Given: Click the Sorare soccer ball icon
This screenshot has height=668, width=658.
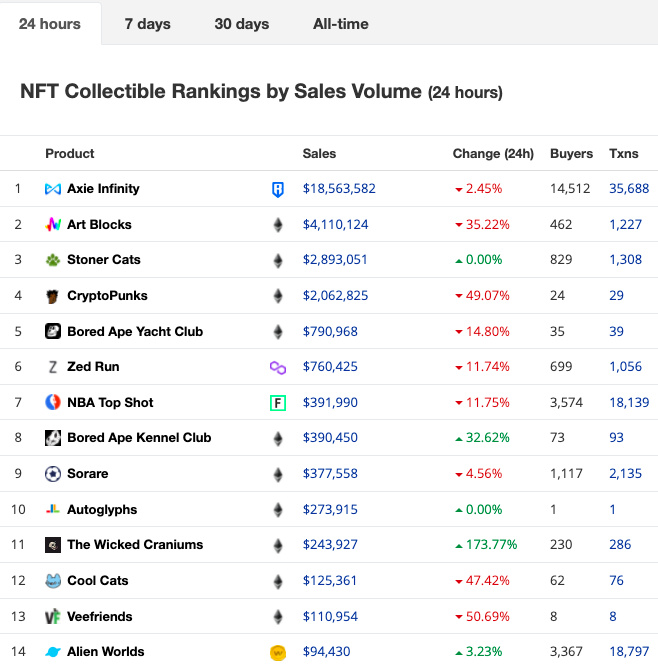Looking at the screenshot, I should pyautogui.click(x=53, y=474).
